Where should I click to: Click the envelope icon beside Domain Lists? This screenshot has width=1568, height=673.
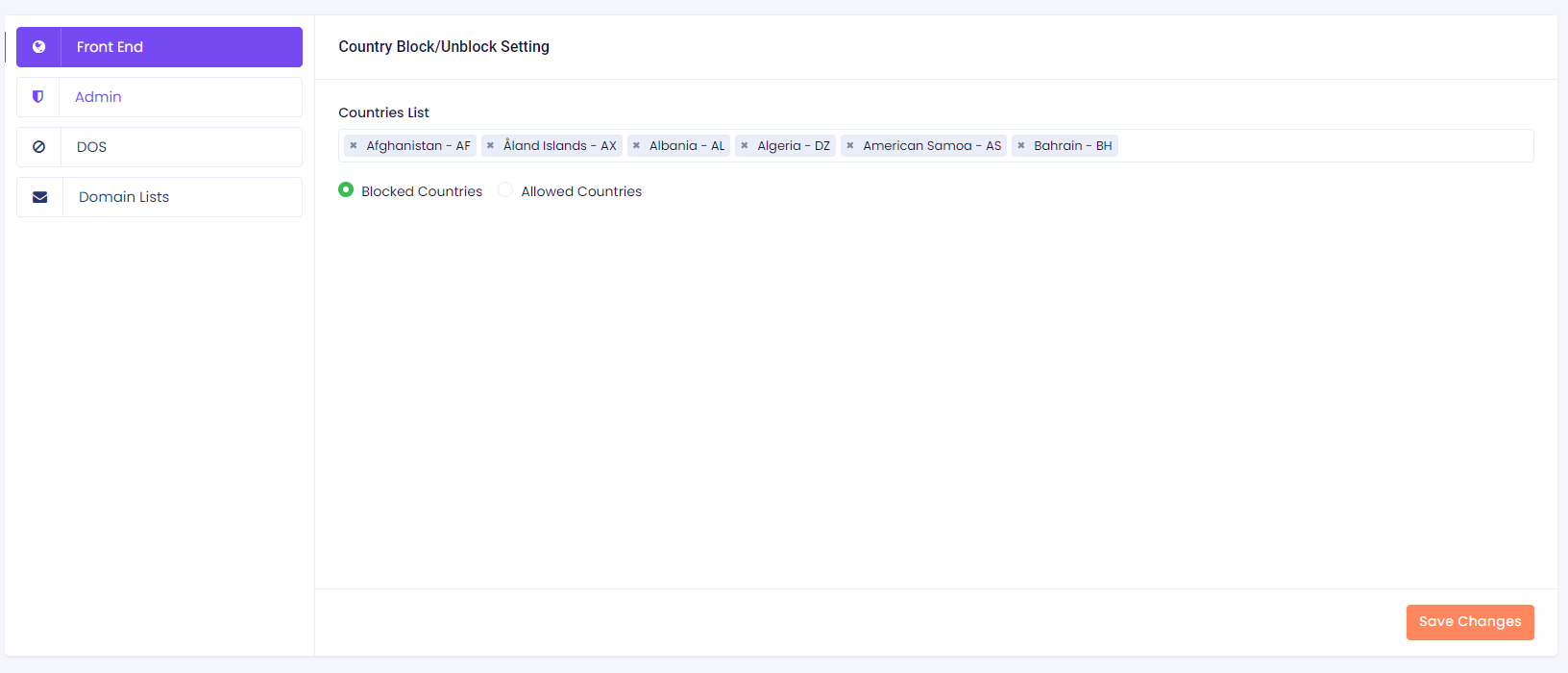40,197
